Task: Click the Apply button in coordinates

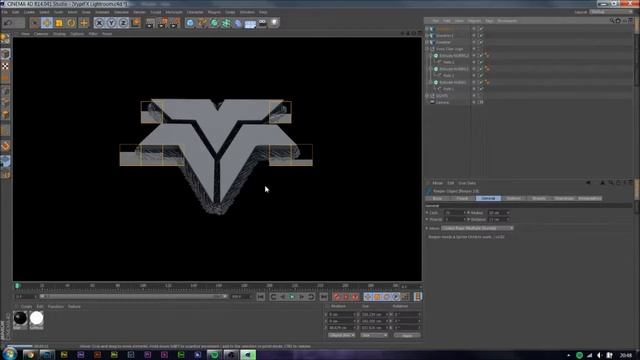Action: (x=407, y=335)
